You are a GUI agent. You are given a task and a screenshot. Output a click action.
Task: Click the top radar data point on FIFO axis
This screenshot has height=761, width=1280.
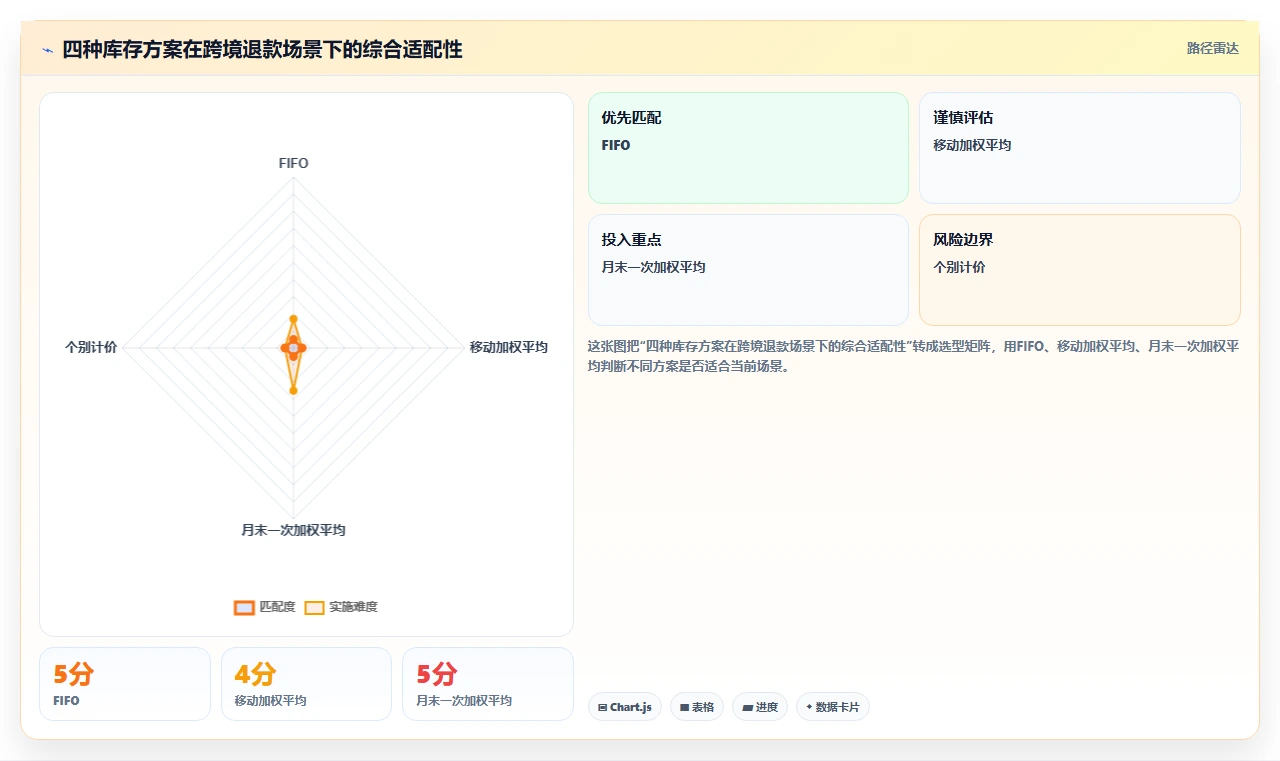tap(293, 319)
